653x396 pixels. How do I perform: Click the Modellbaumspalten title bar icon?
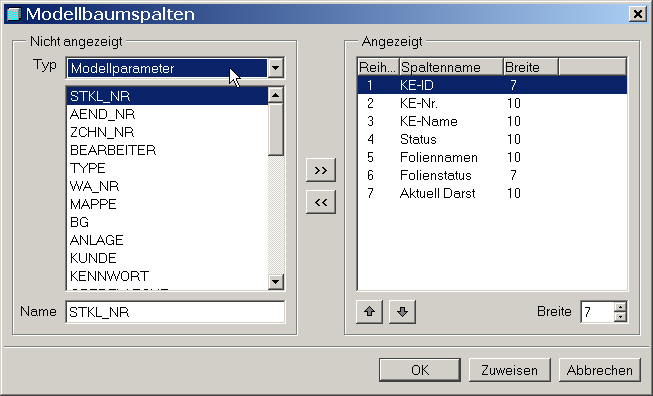[x=14, y=14]
